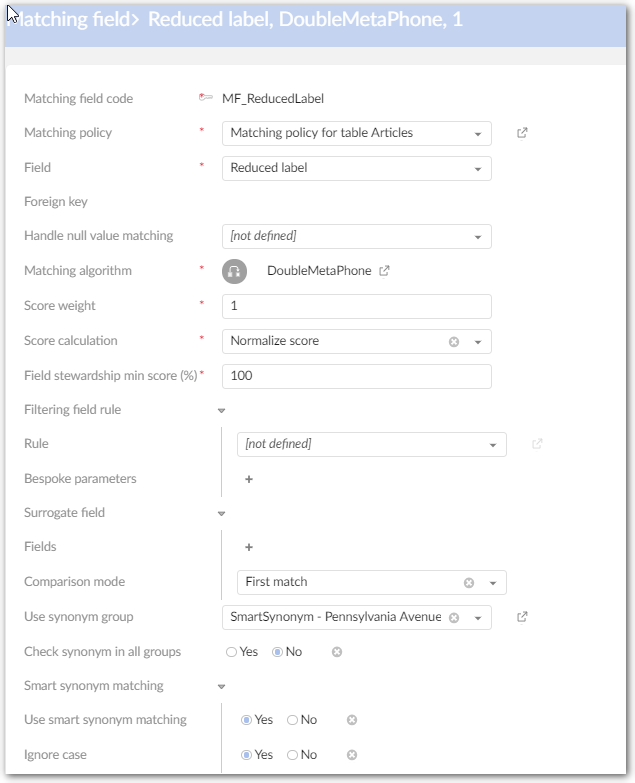Click the Score weight input field
Viewport: 635px width, 783px height.
[356, 306]
